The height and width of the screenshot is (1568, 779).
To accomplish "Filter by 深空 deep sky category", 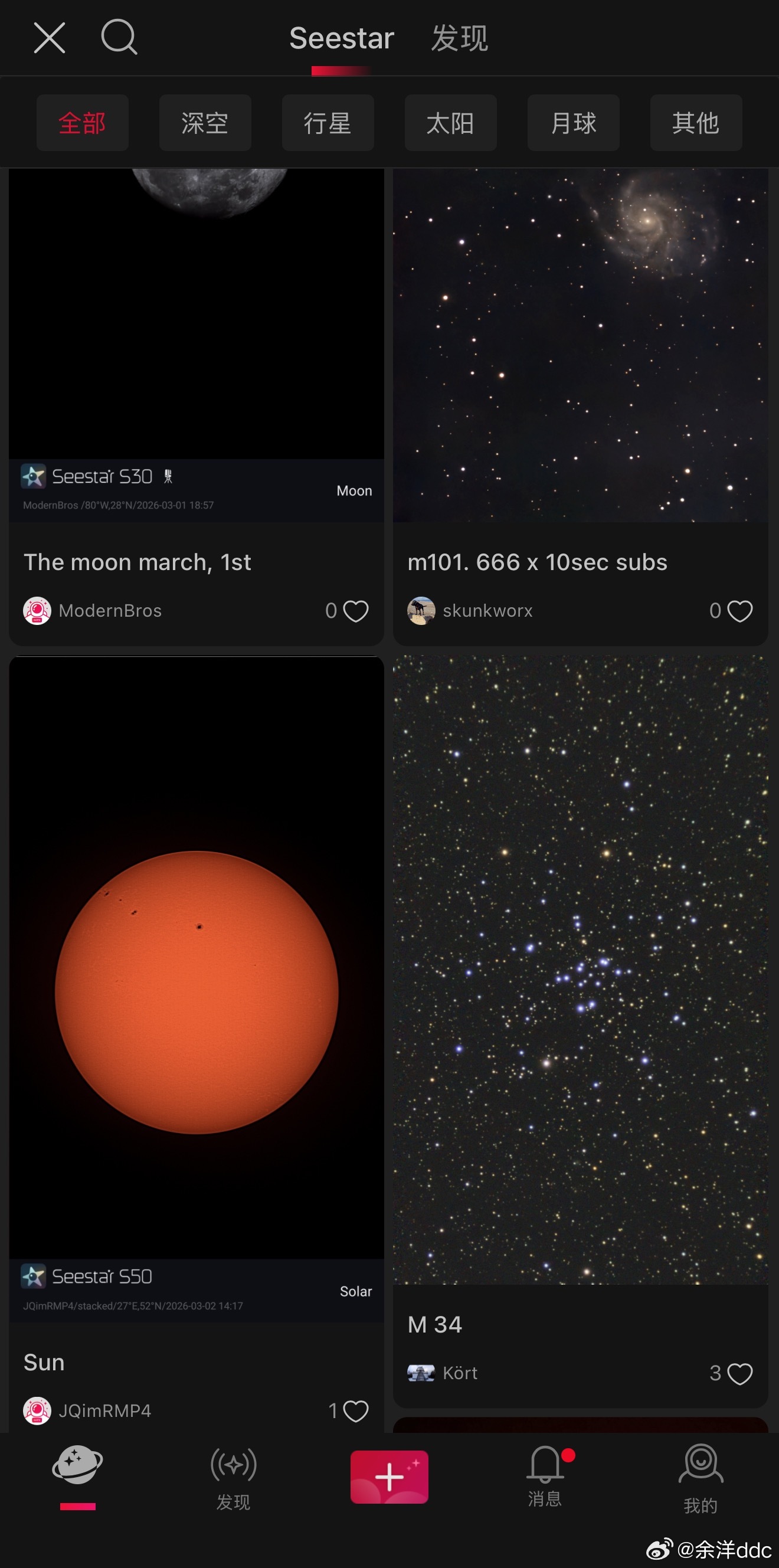I will pyautogui.click(x=205, y=122).
